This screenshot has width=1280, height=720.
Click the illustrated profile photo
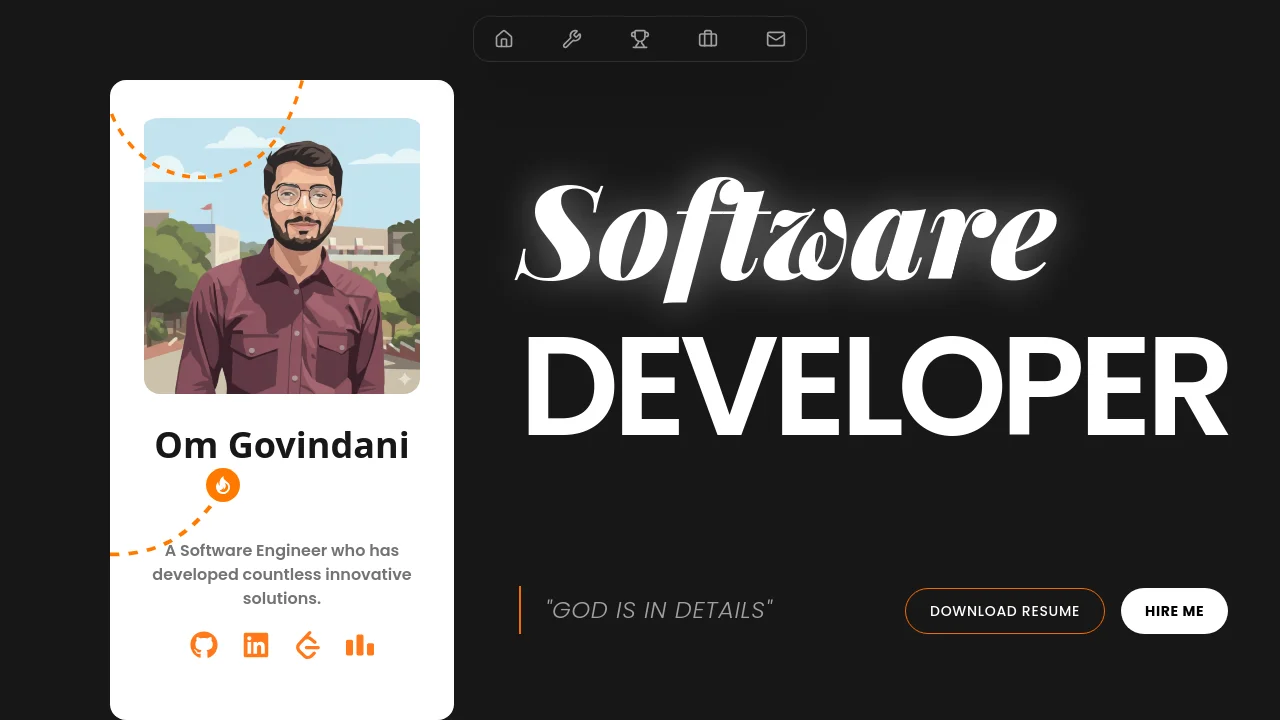(282, 256)
